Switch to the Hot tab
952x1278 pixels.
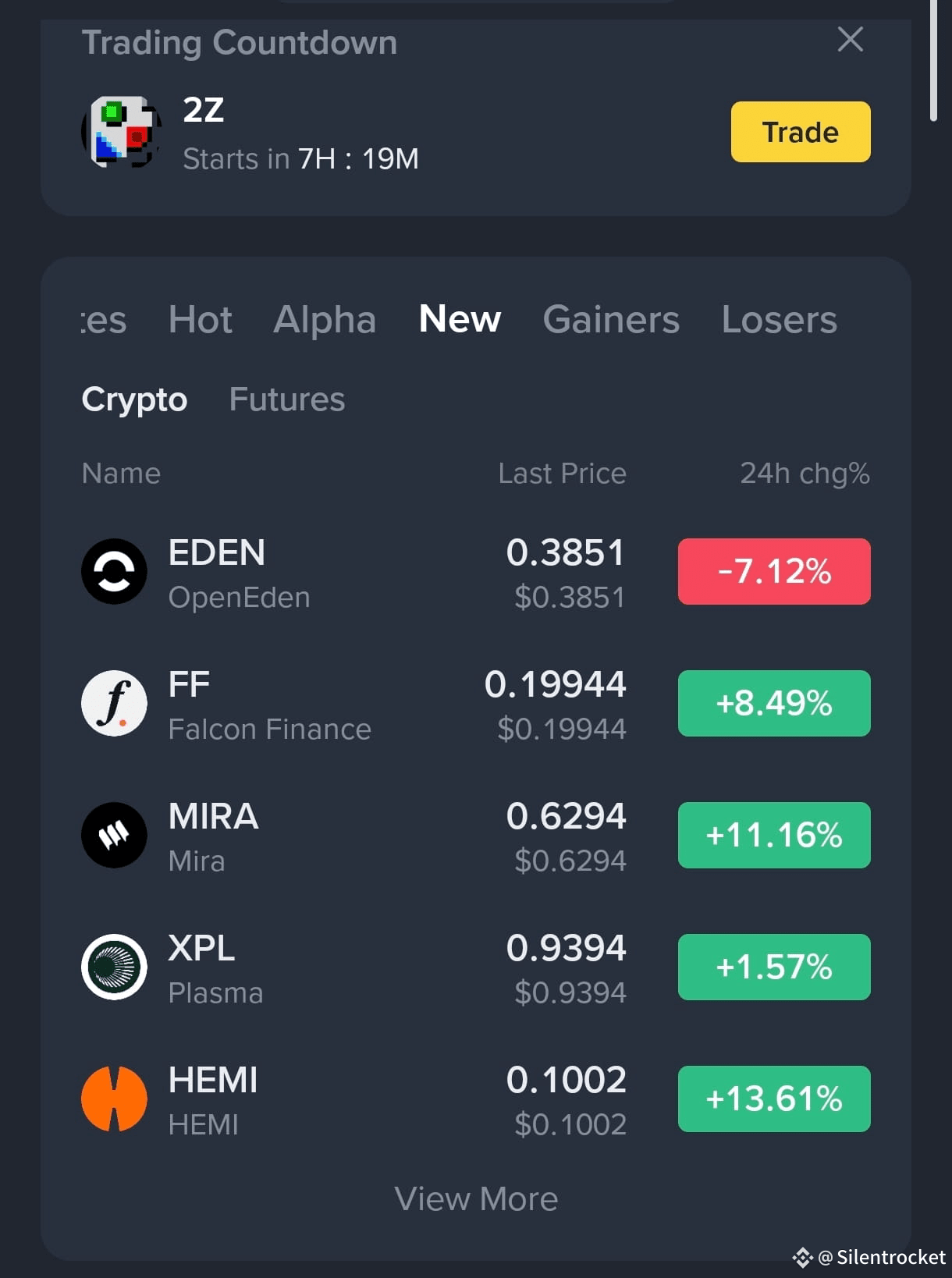(201, 319)
